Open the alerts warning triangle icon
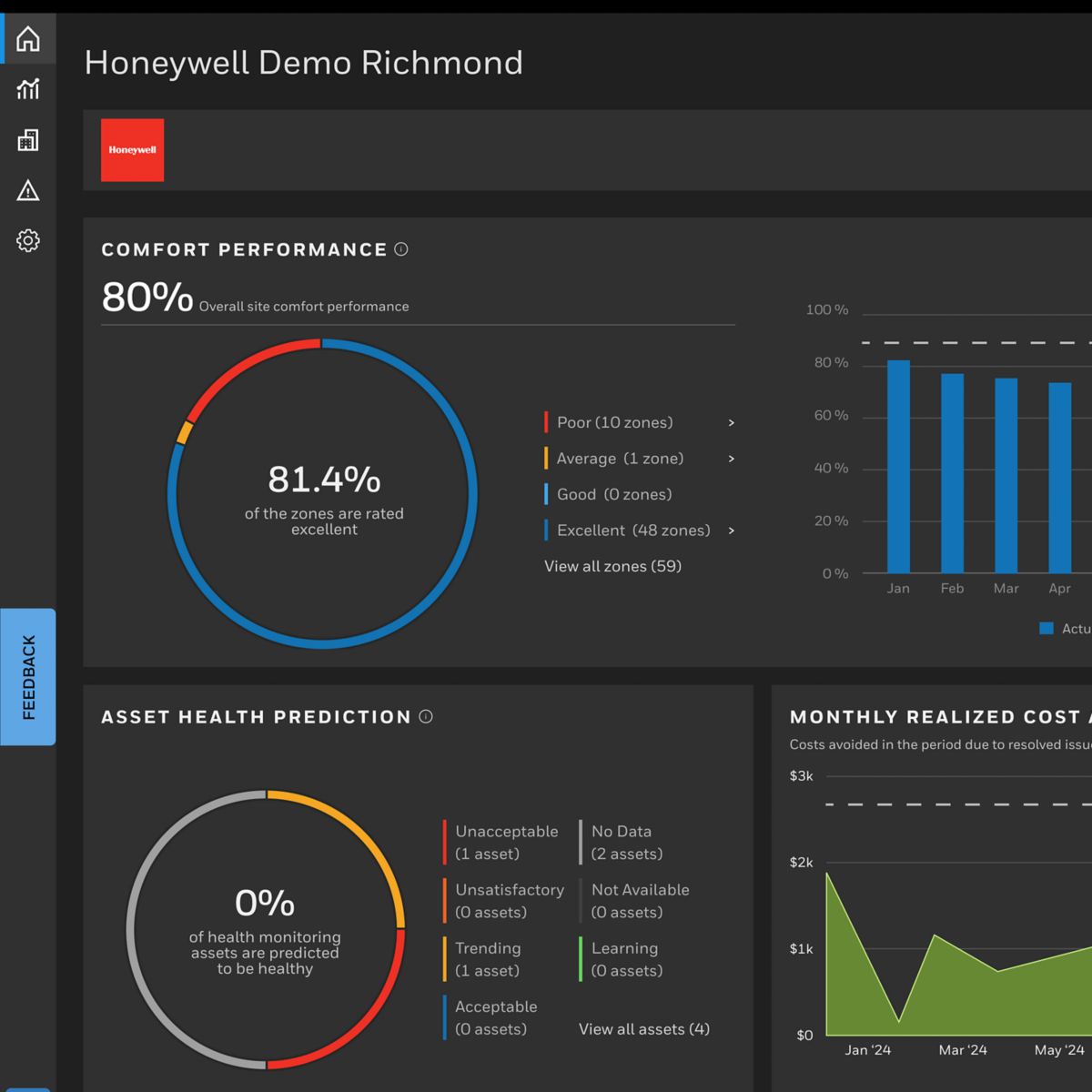The width and height of the screenshot is (1092, 1092). (x=28, y=190)
